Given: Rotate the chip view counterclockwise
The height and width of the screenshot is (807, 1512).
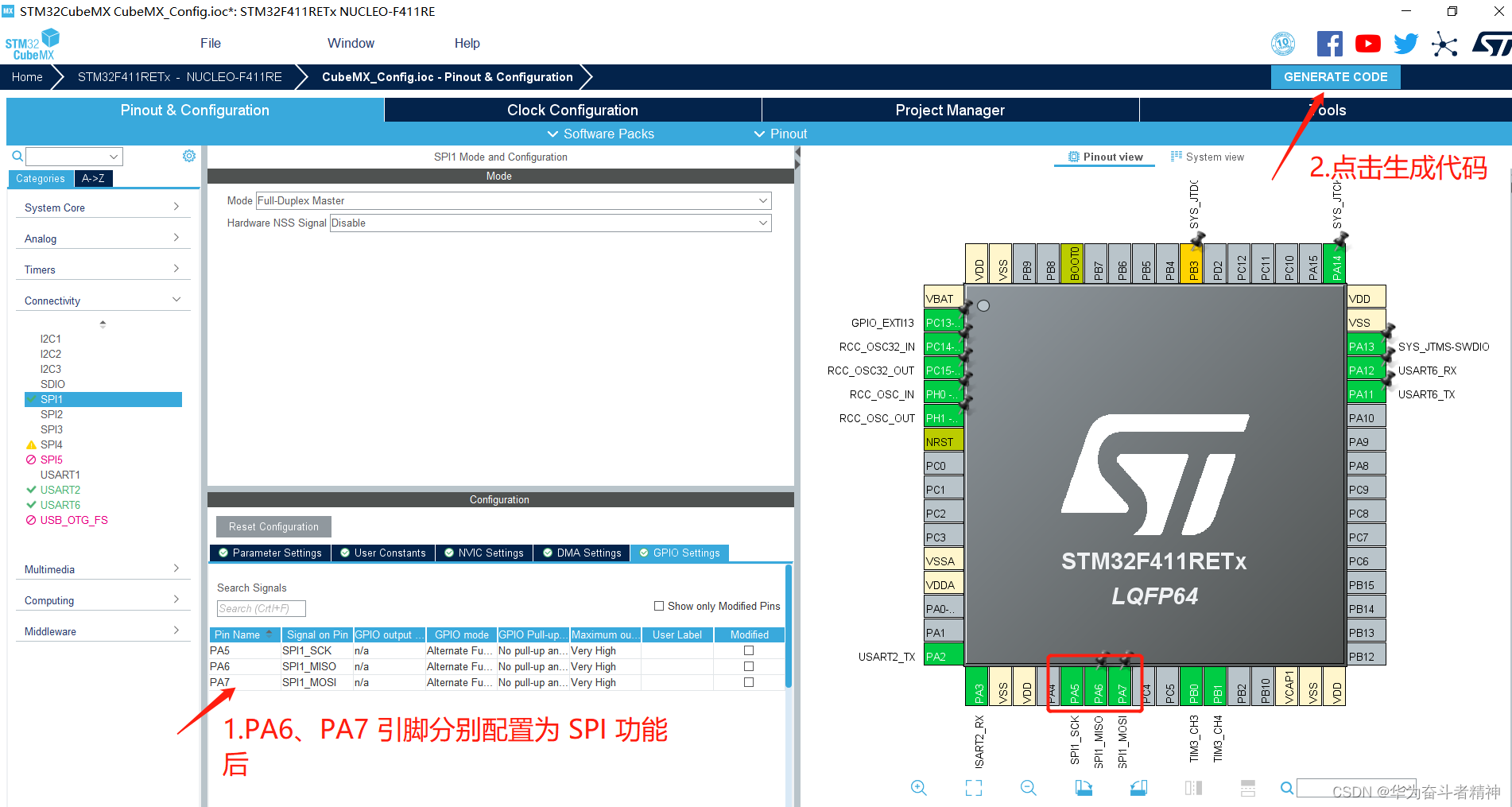Looking at the screenshot, I should pyautogui.click(x=1138, y=788).
